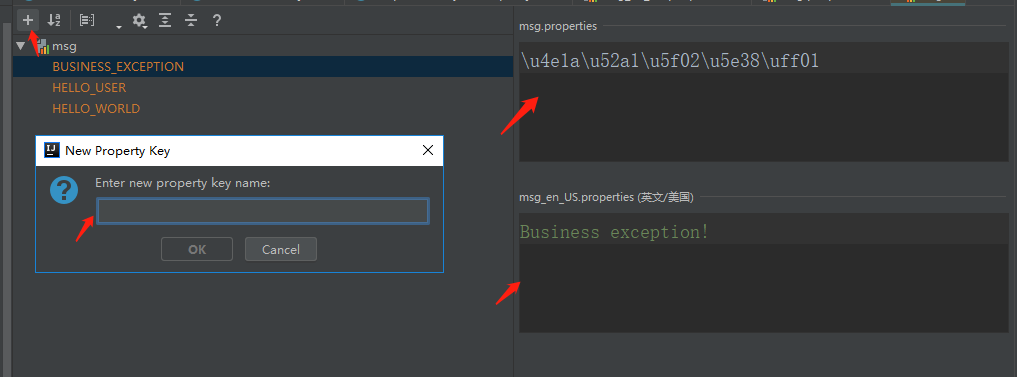Click the msg.properties section label
This screenshot has height=377, width=1017.
coord(558,27)
